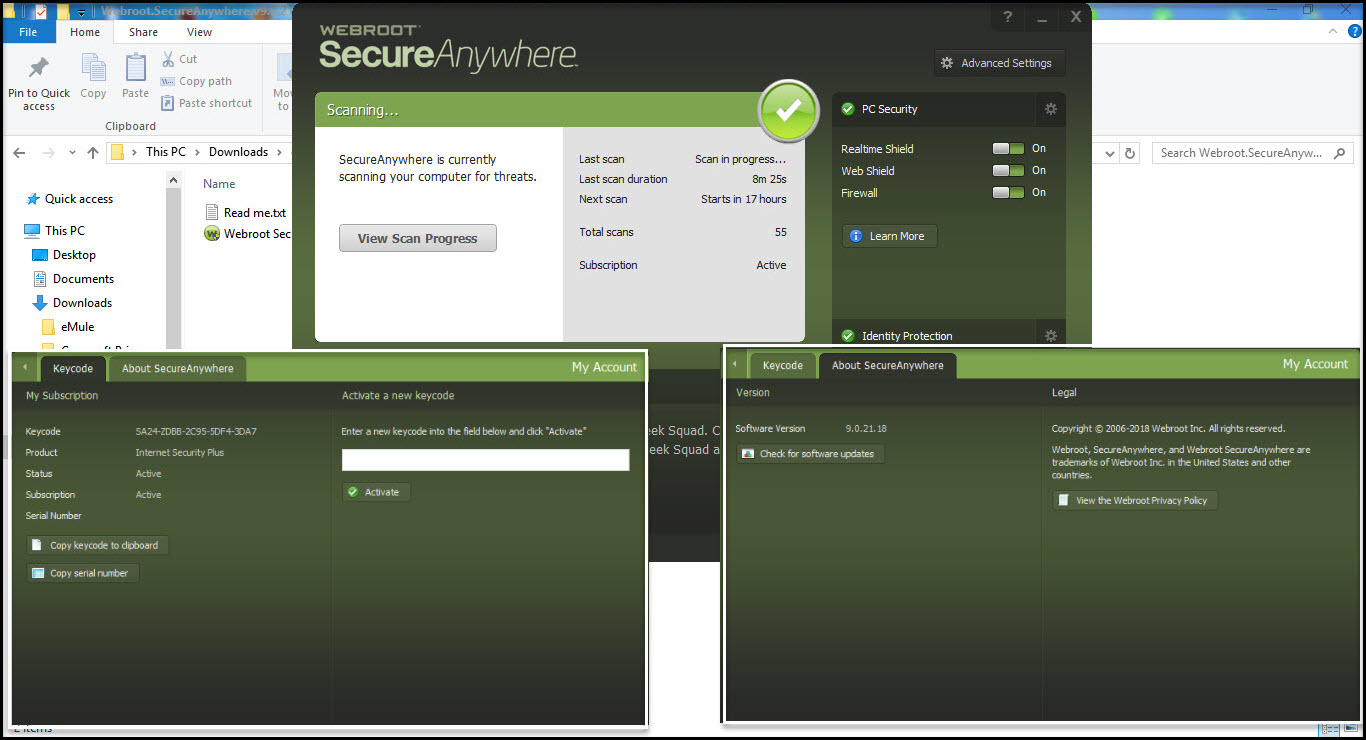Click PC Security settings gear icon
This screenshot has height=740, width=1366.
point(1050,109)
